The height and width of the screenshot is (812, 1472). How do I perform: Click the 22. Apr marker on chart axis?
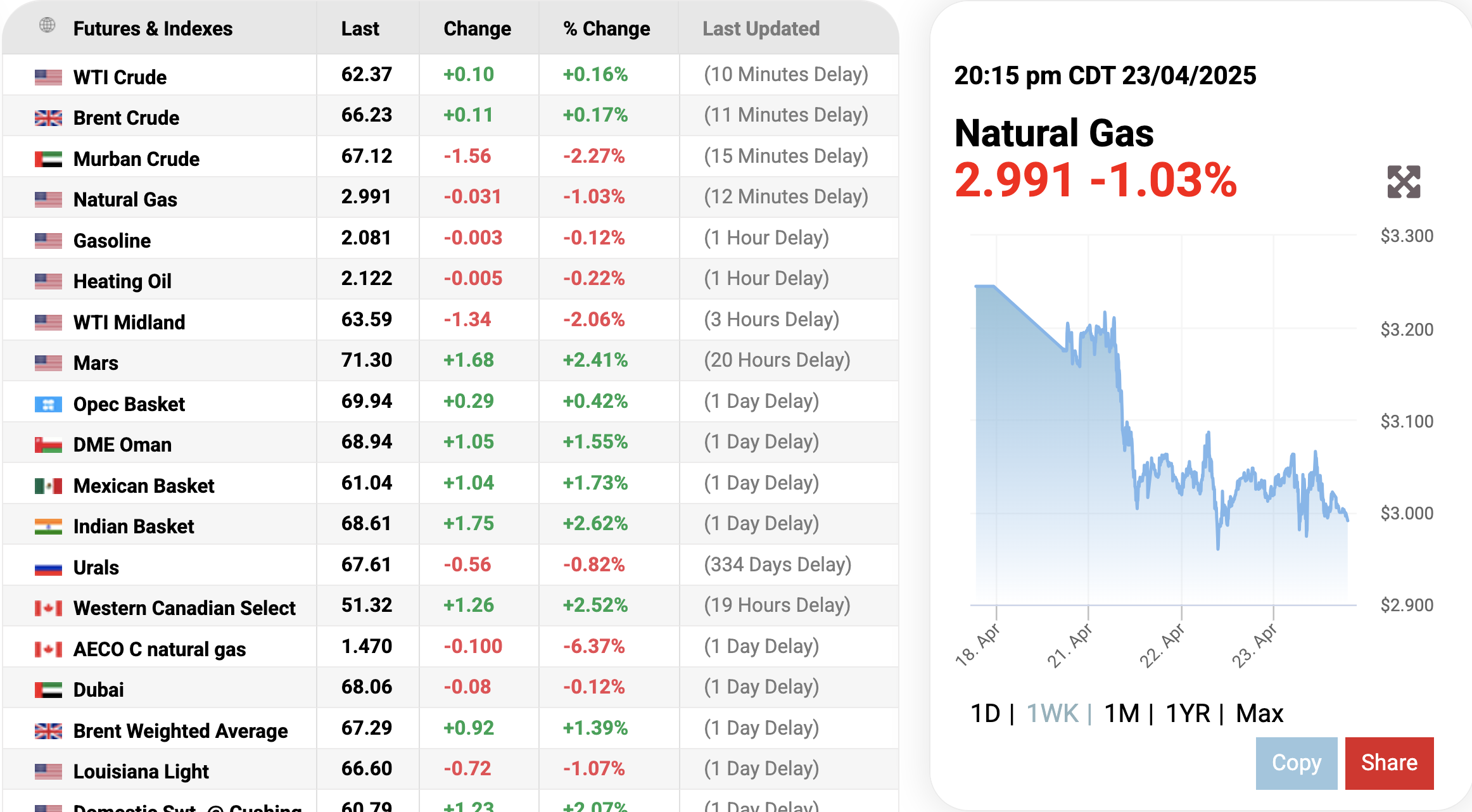[1162, 645]
